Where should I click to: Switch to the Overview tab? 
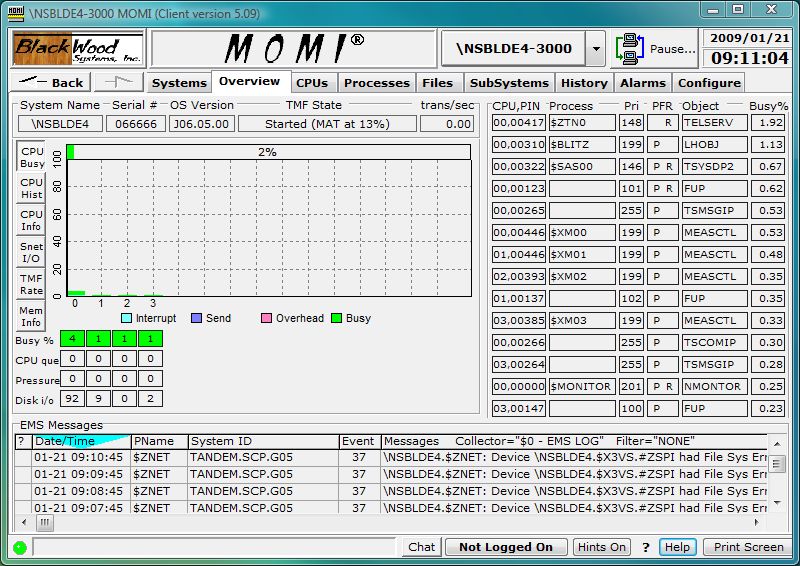(x=249, y=82)
